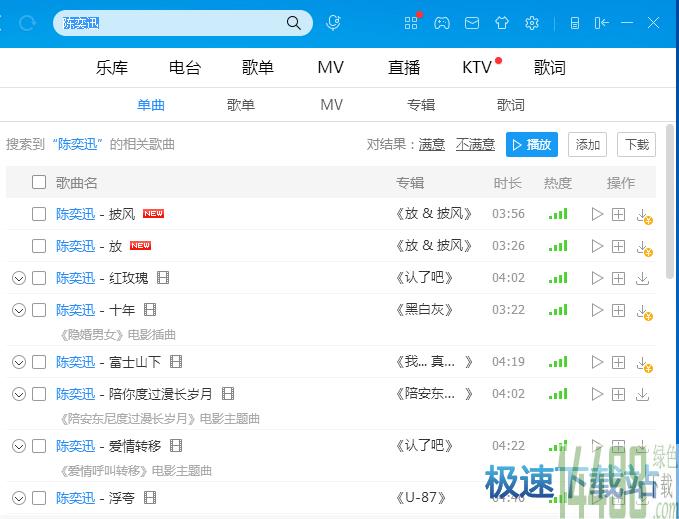The height and width of the screenshot is (519, 679).
Task: Add 十年 to playlist
Action: click(618, 310)
